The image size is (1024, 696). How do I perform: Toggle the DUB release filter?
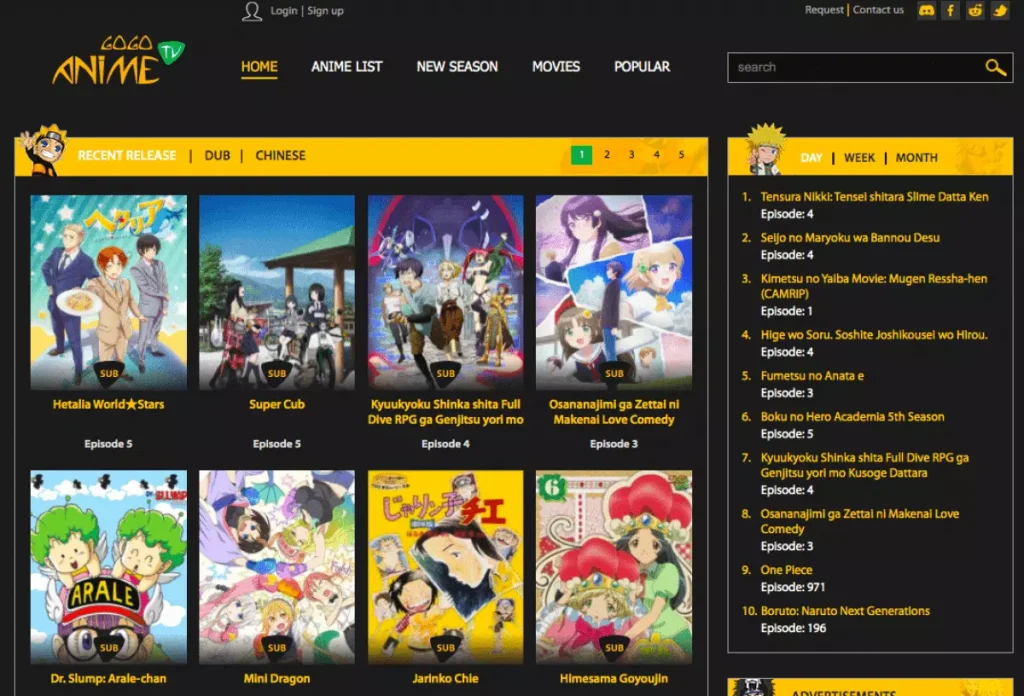[x=215, y=155]
